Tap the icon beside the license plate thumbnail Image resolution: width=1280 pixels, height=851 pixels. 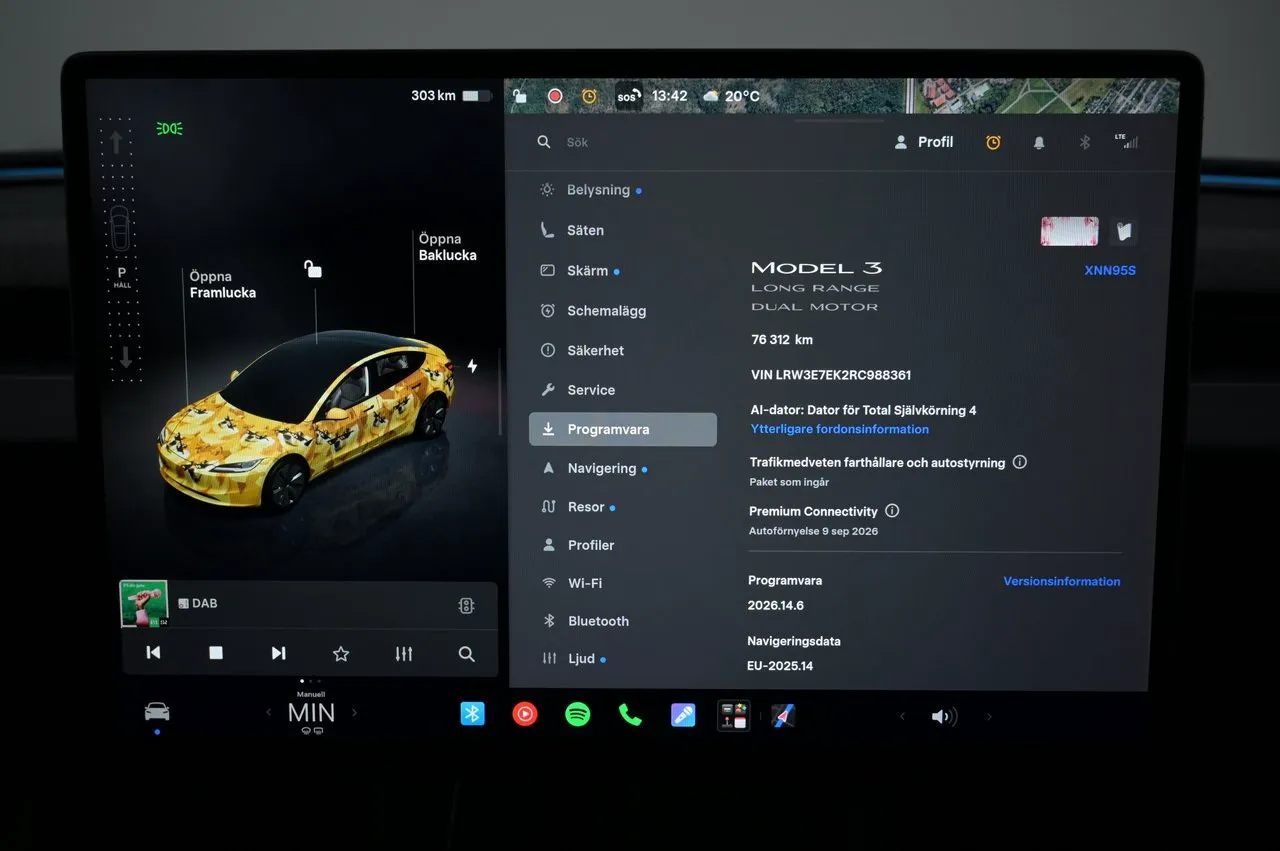1123,232
